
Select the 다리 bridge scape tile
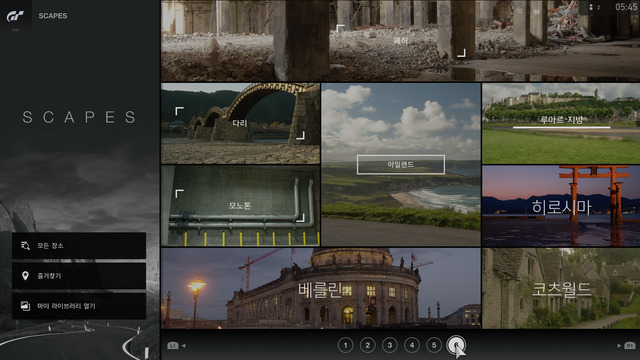(x=240, y=123)
